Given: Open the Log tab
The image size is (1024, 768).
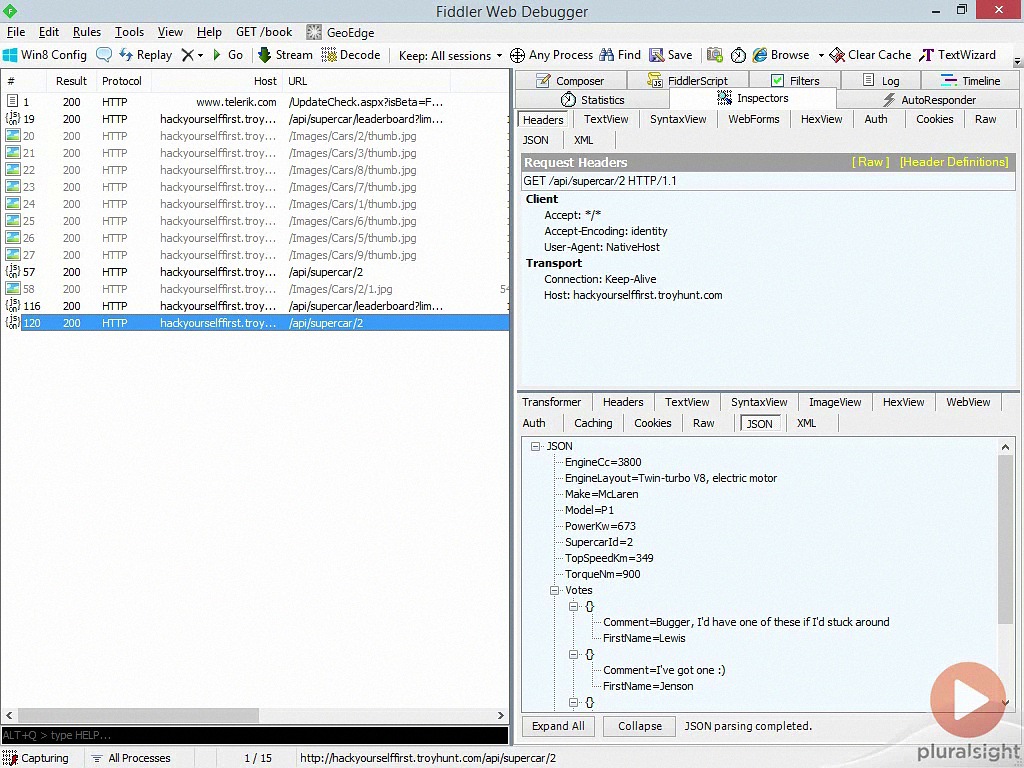Looking at the screenshot, I should coord(881,80).
